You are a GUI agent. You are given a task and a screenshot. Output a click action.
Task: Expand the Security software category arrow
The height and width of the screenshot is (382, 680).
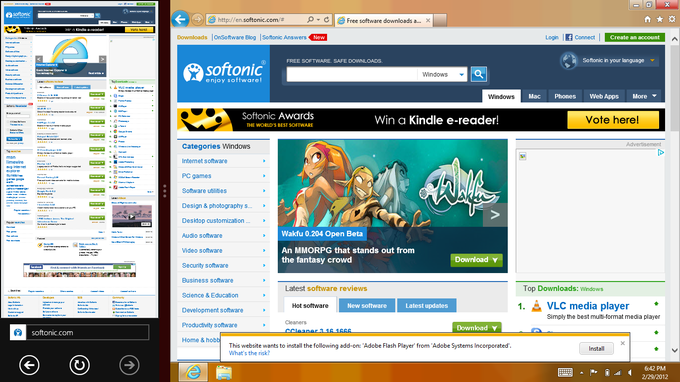(x=264, y=265)
